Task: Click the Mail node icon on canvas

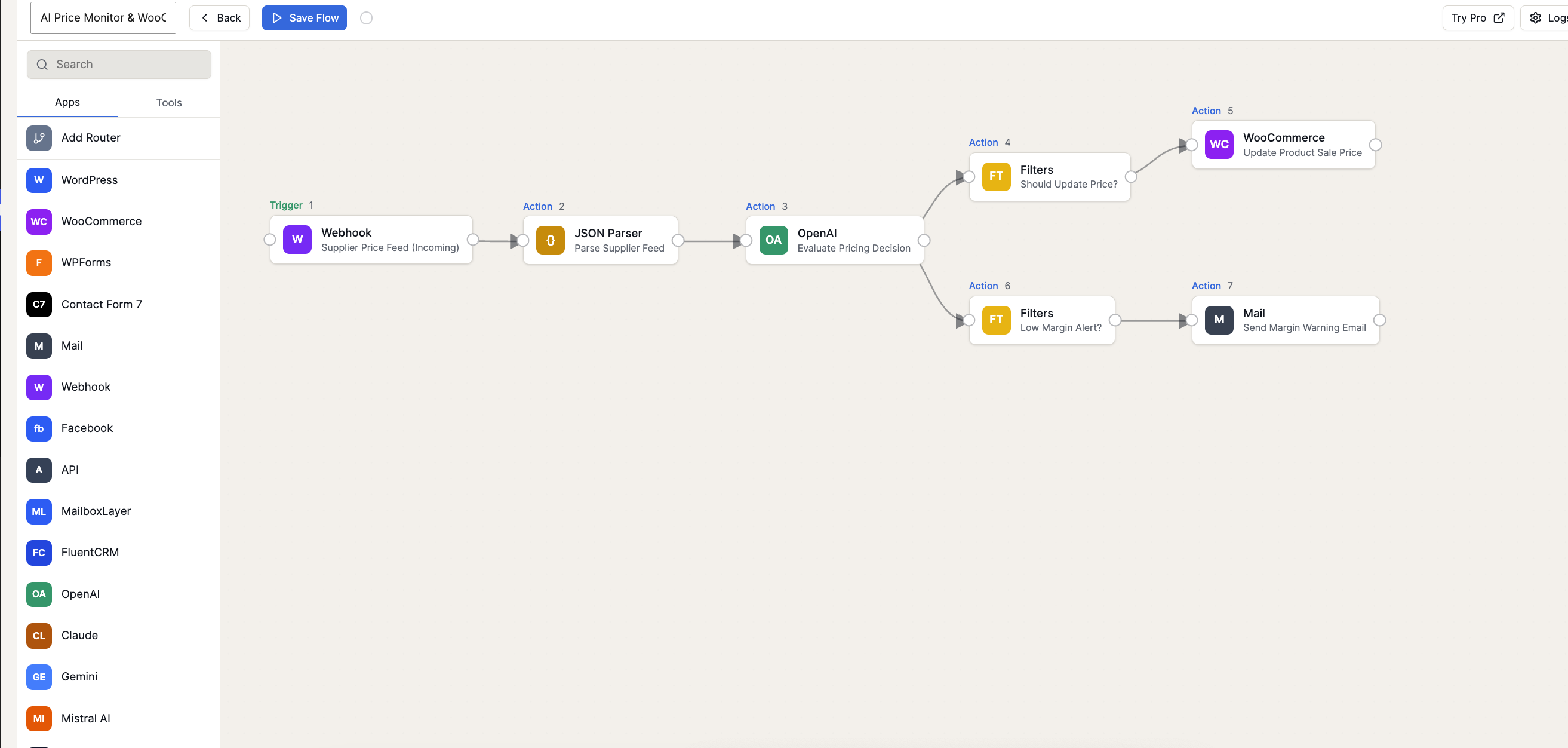Action: click(1219, 320)
